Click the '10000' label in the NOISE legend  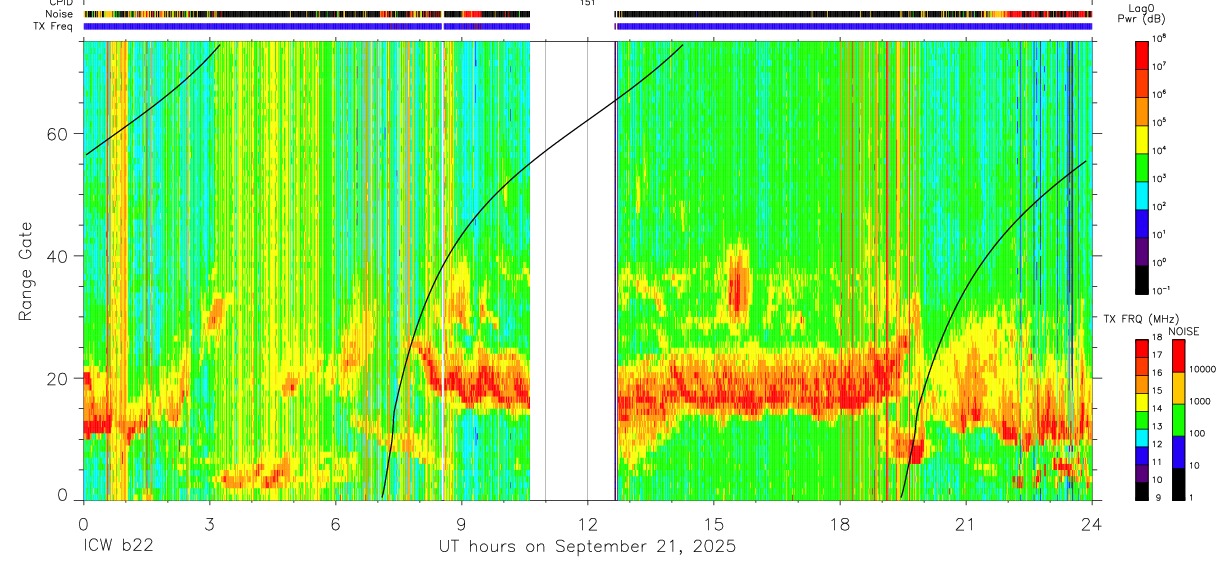1203,369
